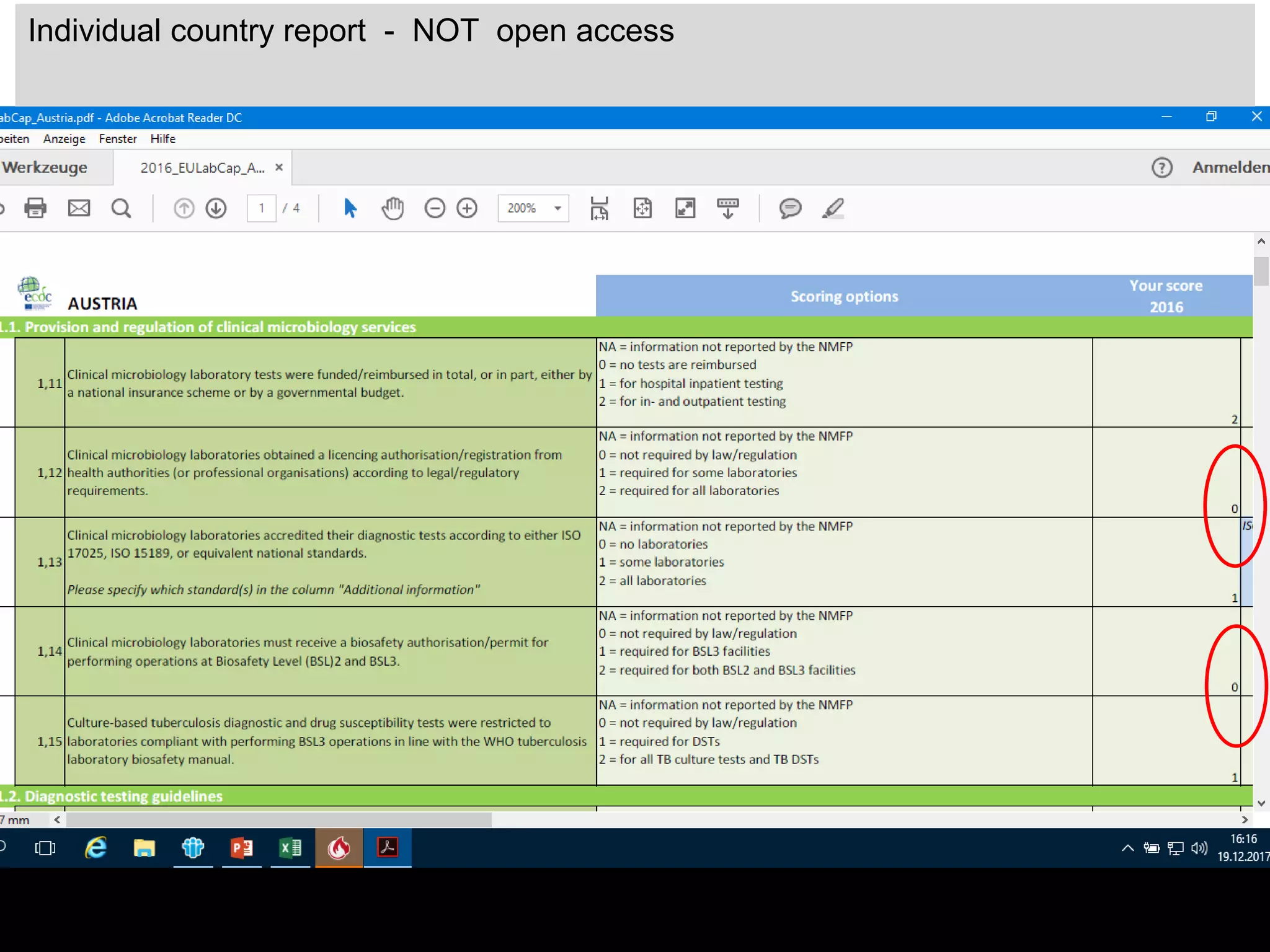Zoom out with the minus circle icon
The width and height of the screenshot is (1270, 952).
pyautogui.click(x=435, y=208)
